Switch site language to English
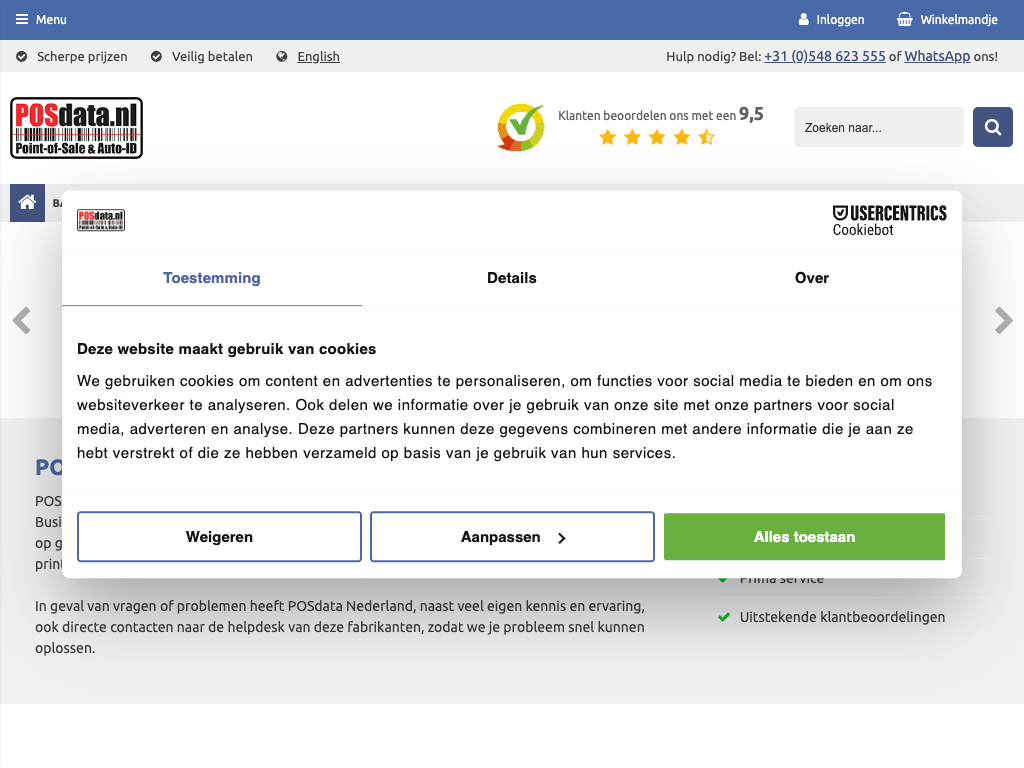Screen dimensions: 1024x768 [x=318, y=57]
